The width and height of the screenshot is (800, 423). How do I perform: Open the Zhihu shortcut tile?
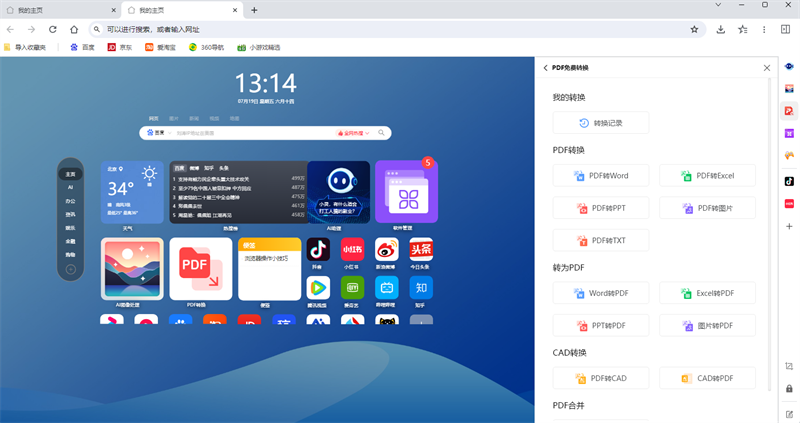[420, 288]
